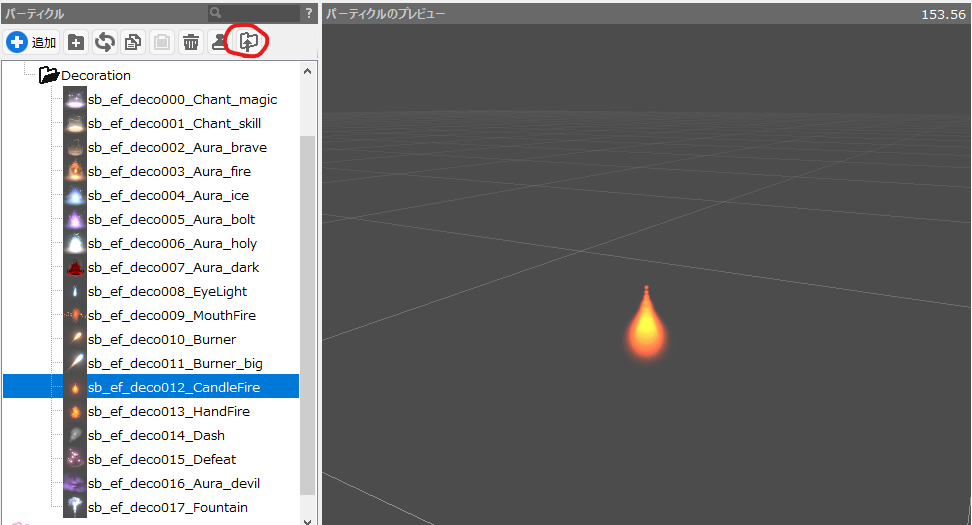Click the refresh arrows icon in the toolbar

tap(104, 42)
